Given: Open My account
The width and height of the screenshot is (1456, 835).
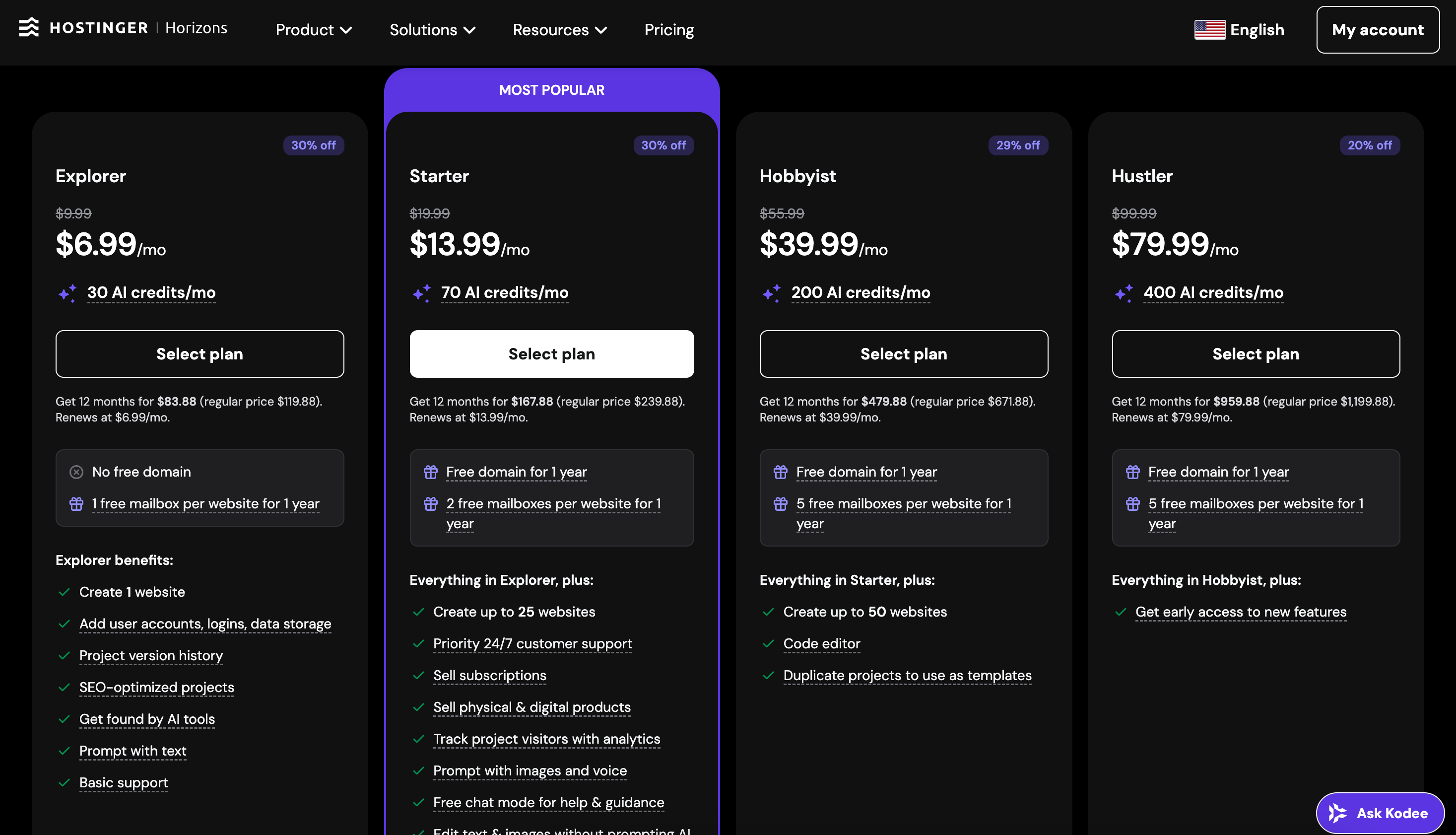Looking at the screenshot, I should tap(1378, 30).
